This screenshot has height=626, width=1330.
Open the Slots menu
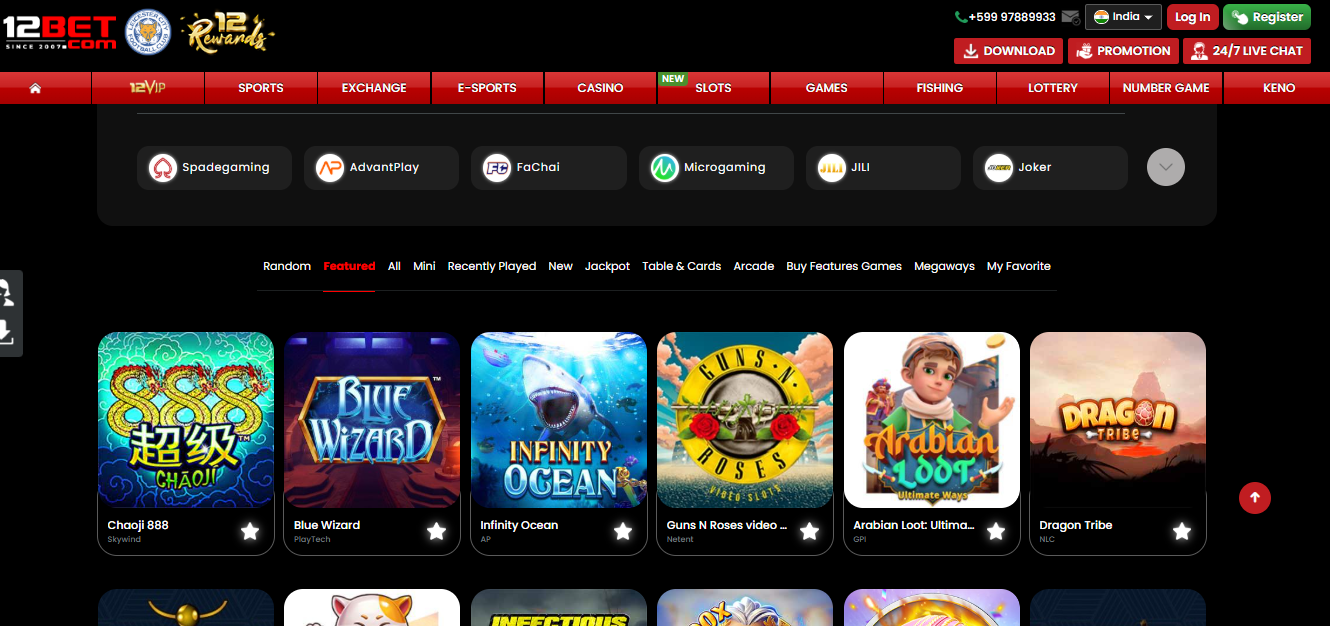coord(713,88)
